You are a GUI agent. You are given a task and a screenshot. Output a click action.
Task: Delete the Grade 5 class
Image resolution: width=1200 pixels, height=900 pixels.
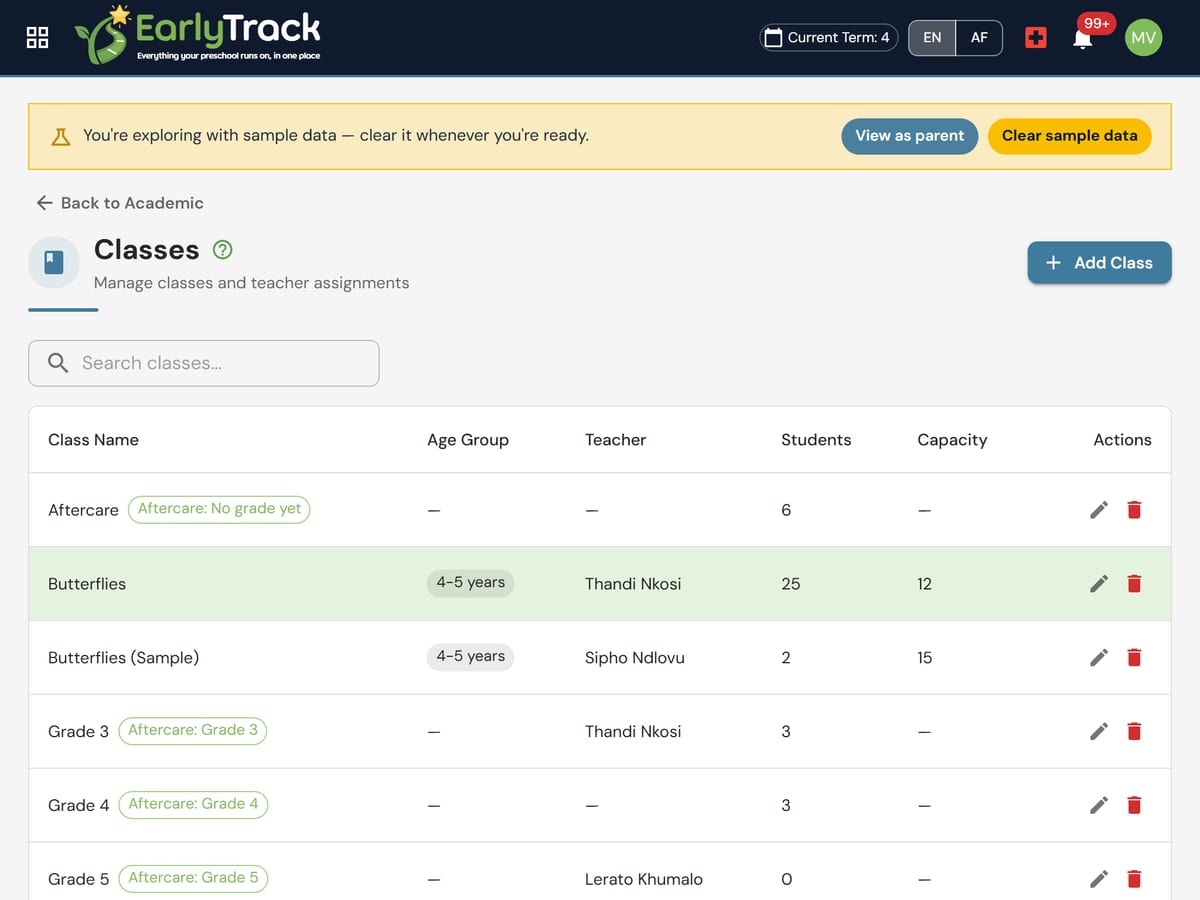1134,880
